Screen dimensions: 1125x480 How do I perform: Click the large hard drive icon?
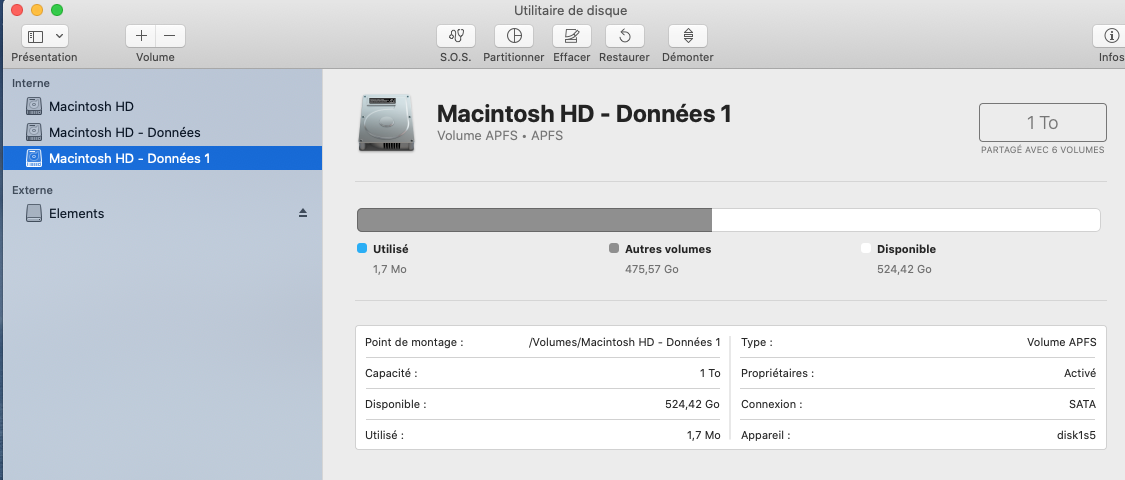pos(387,123)
